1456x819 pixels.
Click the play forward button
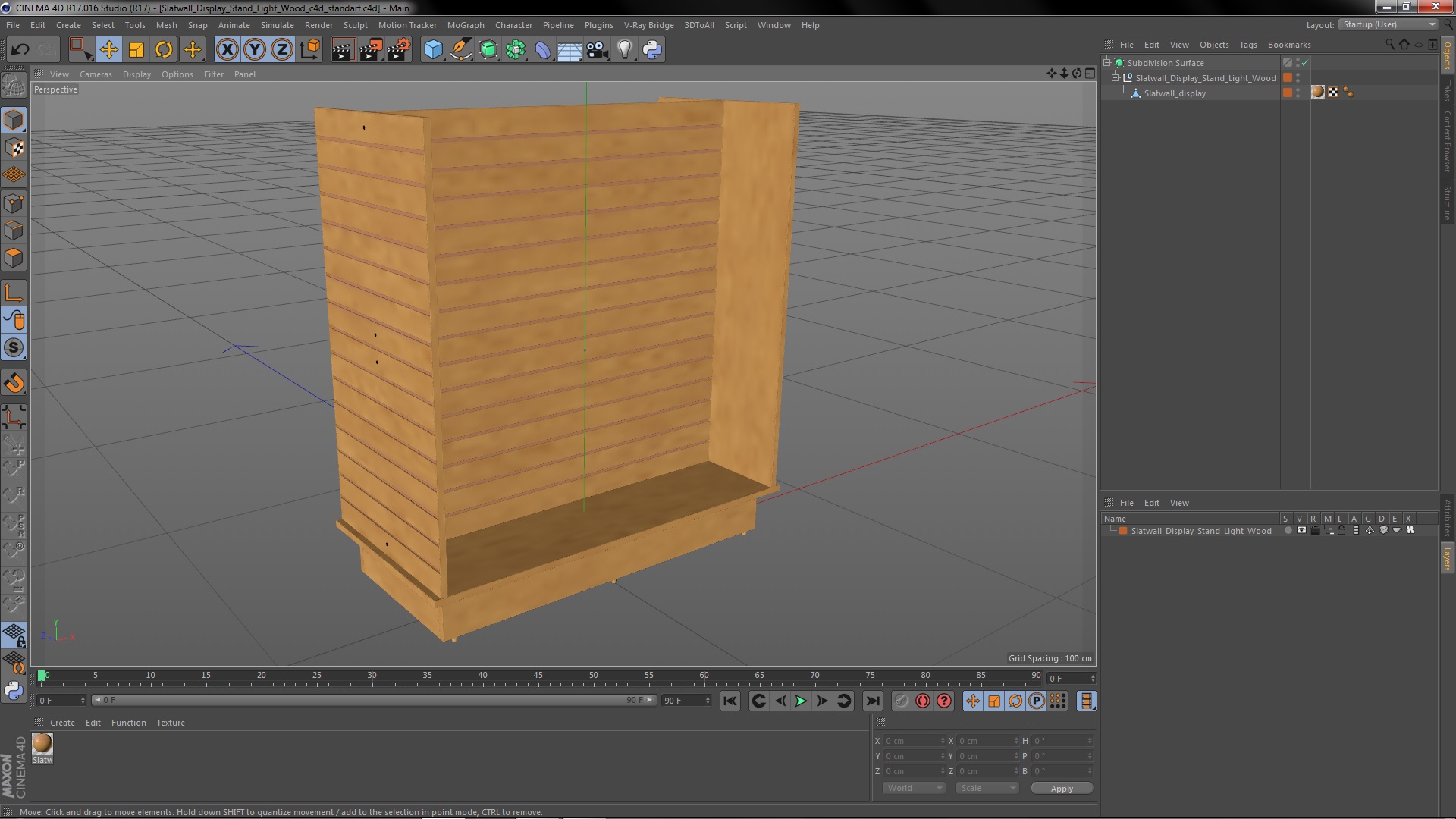pyautogui.click(x=801, y=701)
